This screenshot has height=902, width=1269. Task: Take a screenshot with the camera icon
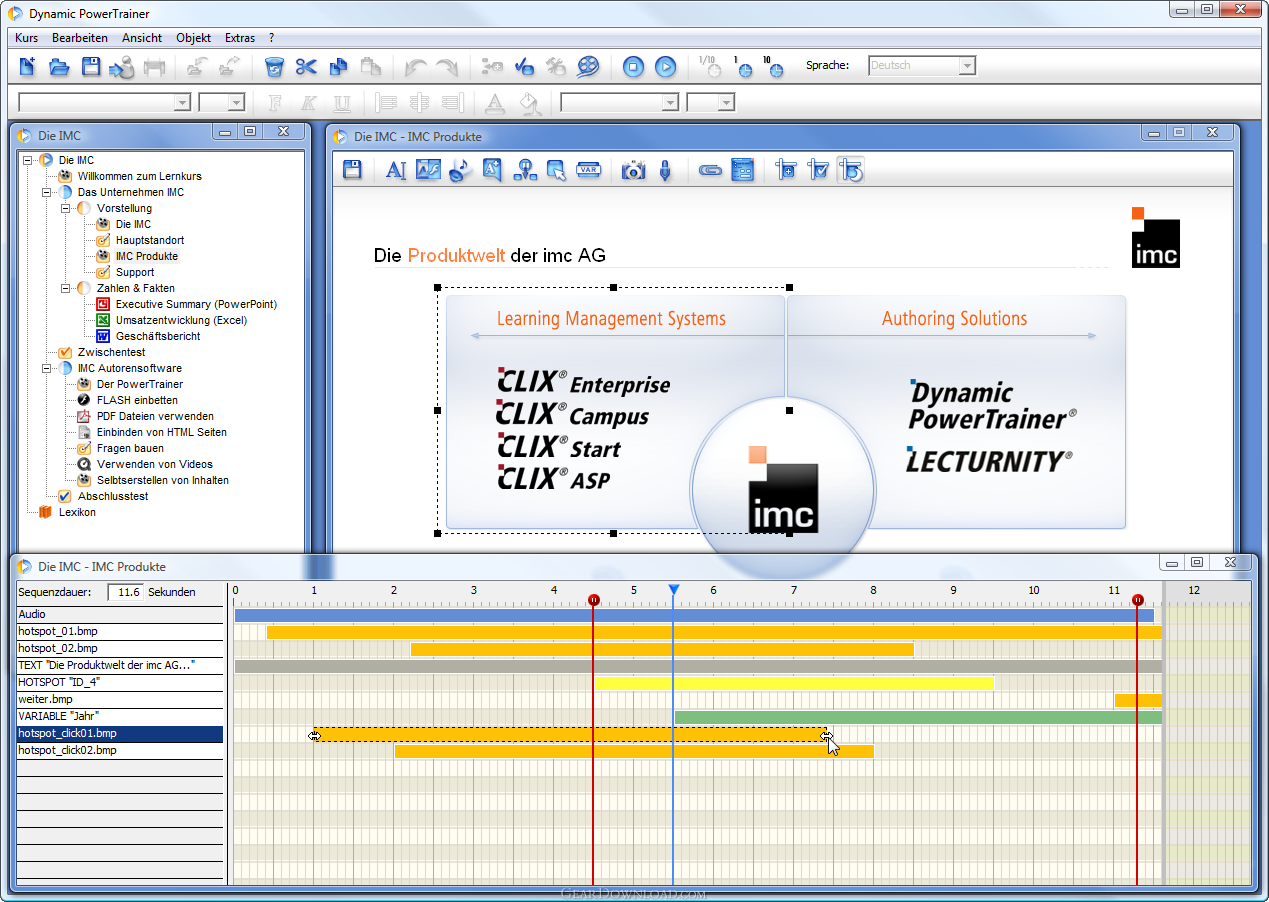pos(633,170)
